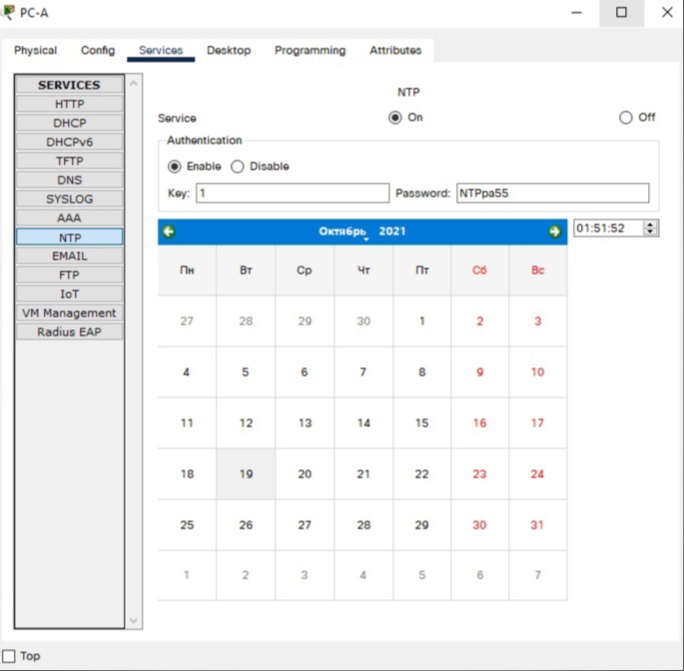The height and width of the screenshot is (671, 684).
Task: Open the SYSLOG service
Action: pyautogui.click(x=69, y=199)
